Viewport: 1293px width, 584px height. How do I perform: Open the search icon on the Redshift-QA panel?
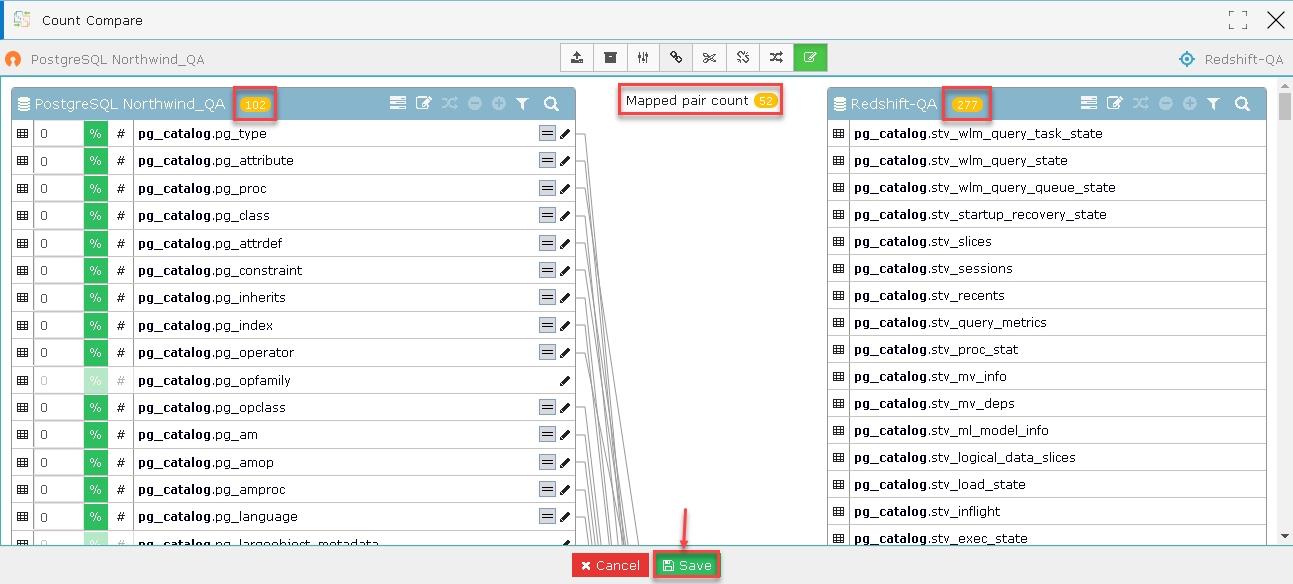pyautogui.click(x=1241, y=103)
